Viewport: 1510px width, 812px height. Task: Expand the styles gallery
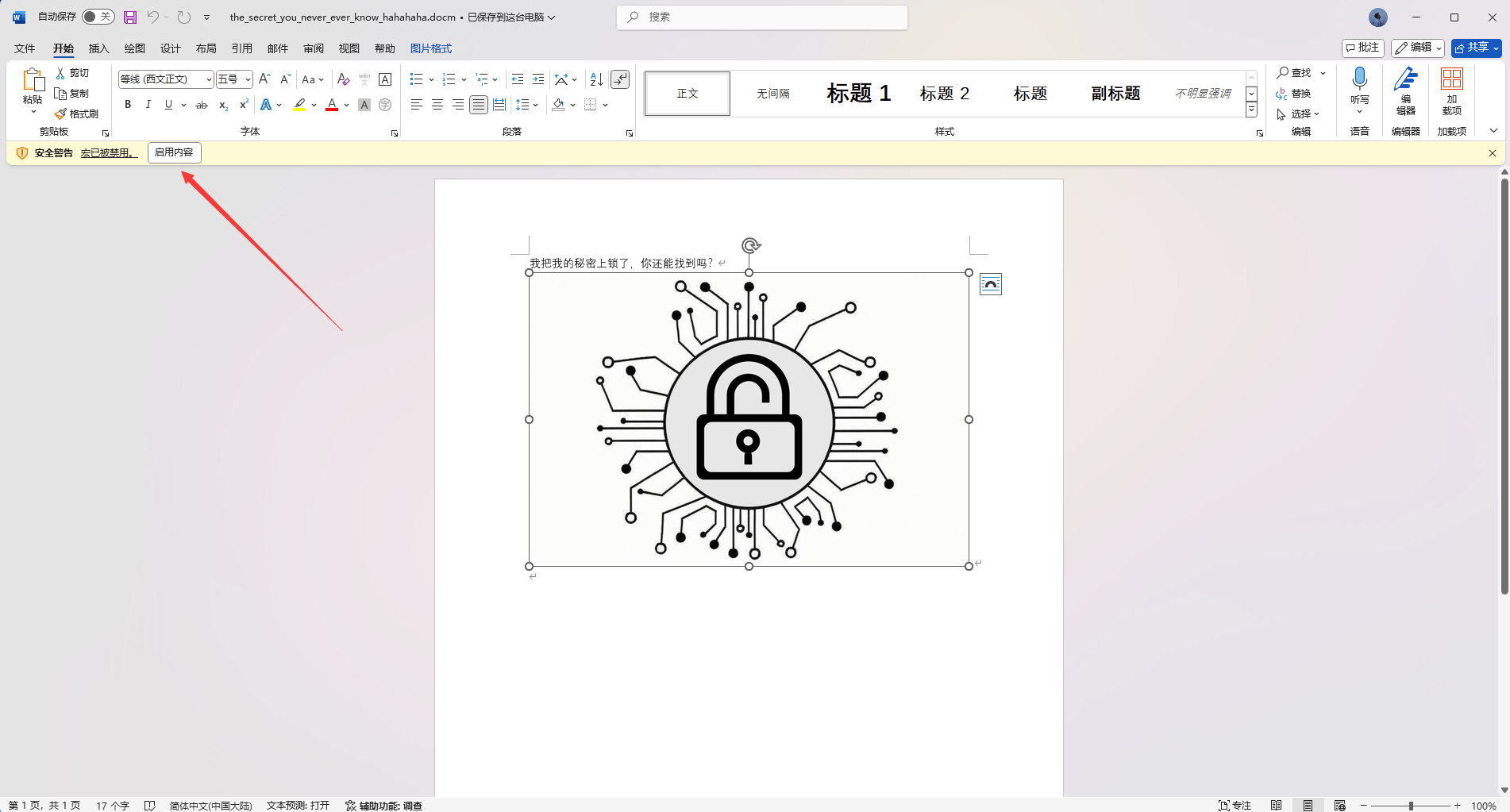(x=1251, y=110)
